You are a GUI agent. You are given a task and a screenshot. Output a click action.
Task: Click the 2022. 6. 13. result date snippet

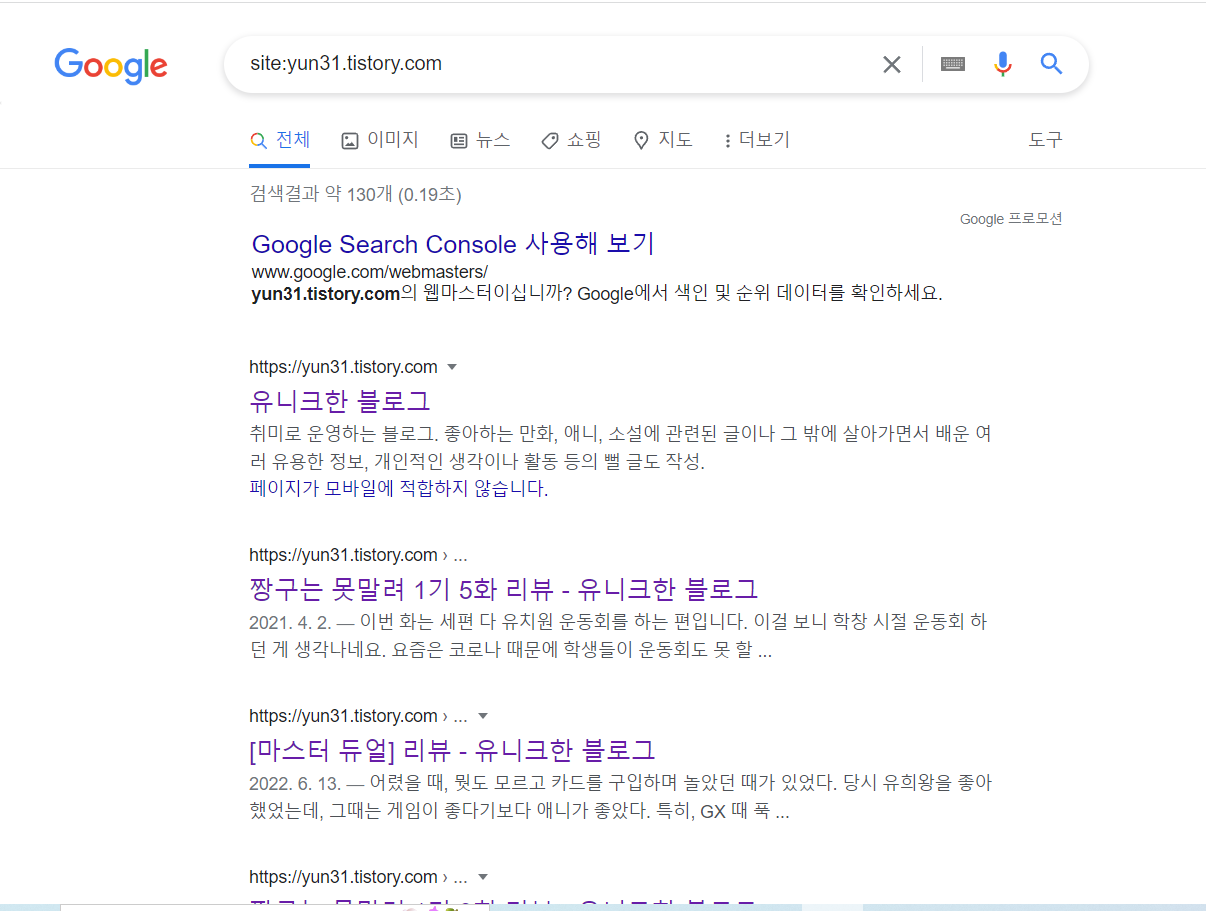pyautogui.click(x=293, y=783)
